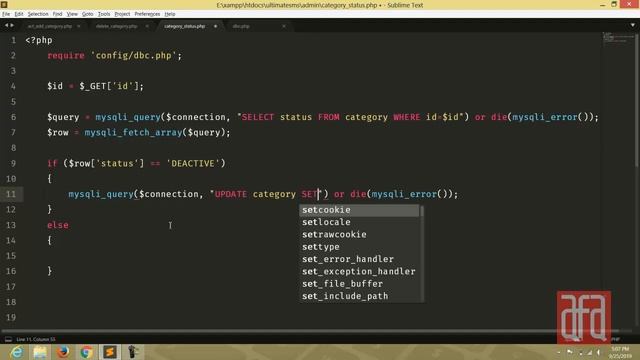
Task: Click the 'DEACTIVE' string on line 9
Action: coord(193,163)
